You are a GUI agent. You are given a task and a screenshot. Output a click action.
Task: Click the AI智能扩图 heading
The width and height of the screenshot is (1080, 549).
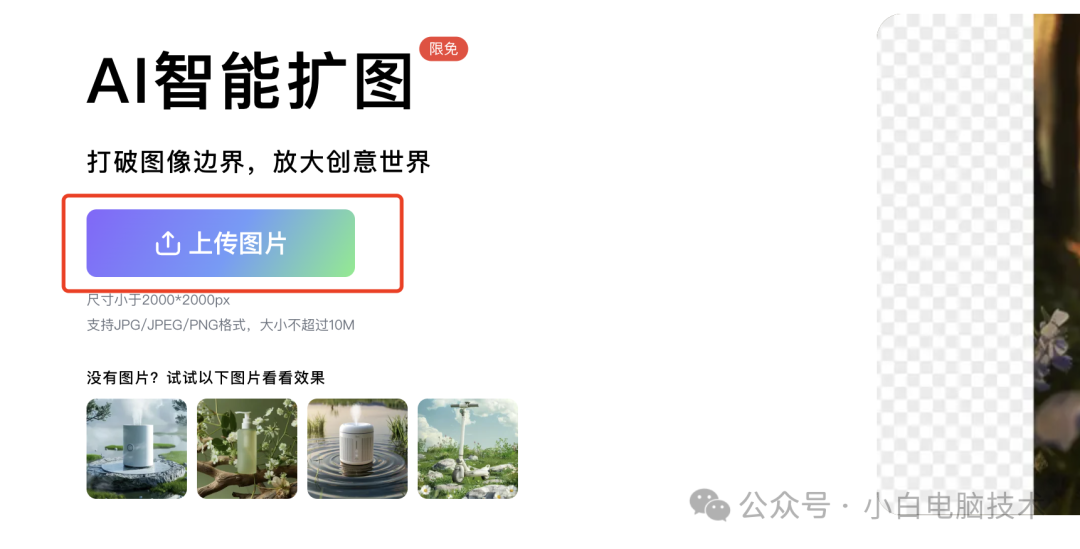(250, 82)
